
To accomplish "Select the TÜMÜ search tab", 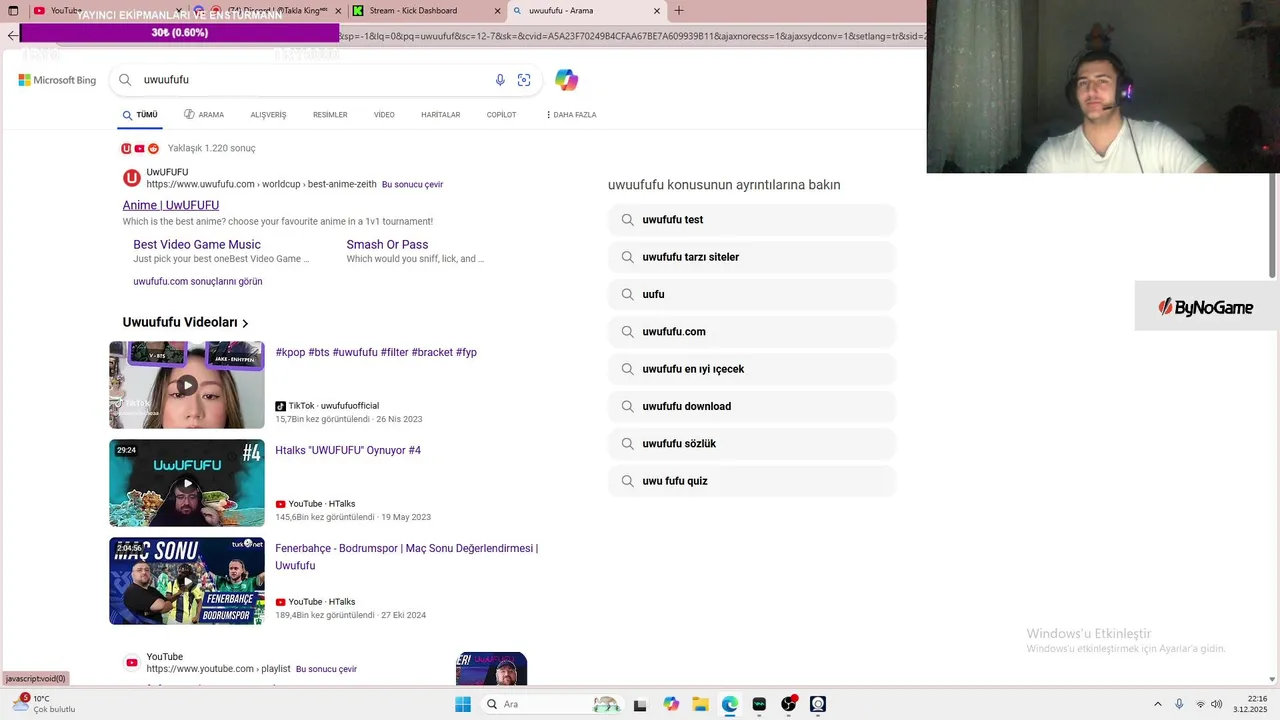I will coord(140,115).
